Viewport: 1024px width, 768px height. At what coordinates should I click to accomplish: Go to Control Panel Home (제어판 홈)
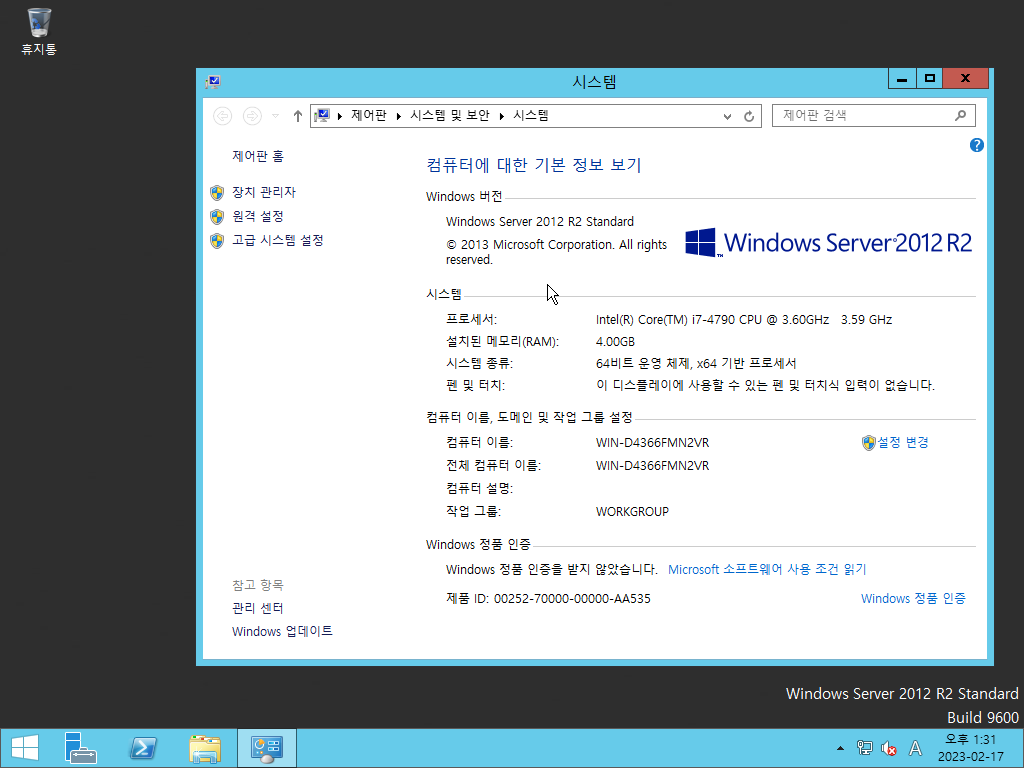tap(257, 156)
